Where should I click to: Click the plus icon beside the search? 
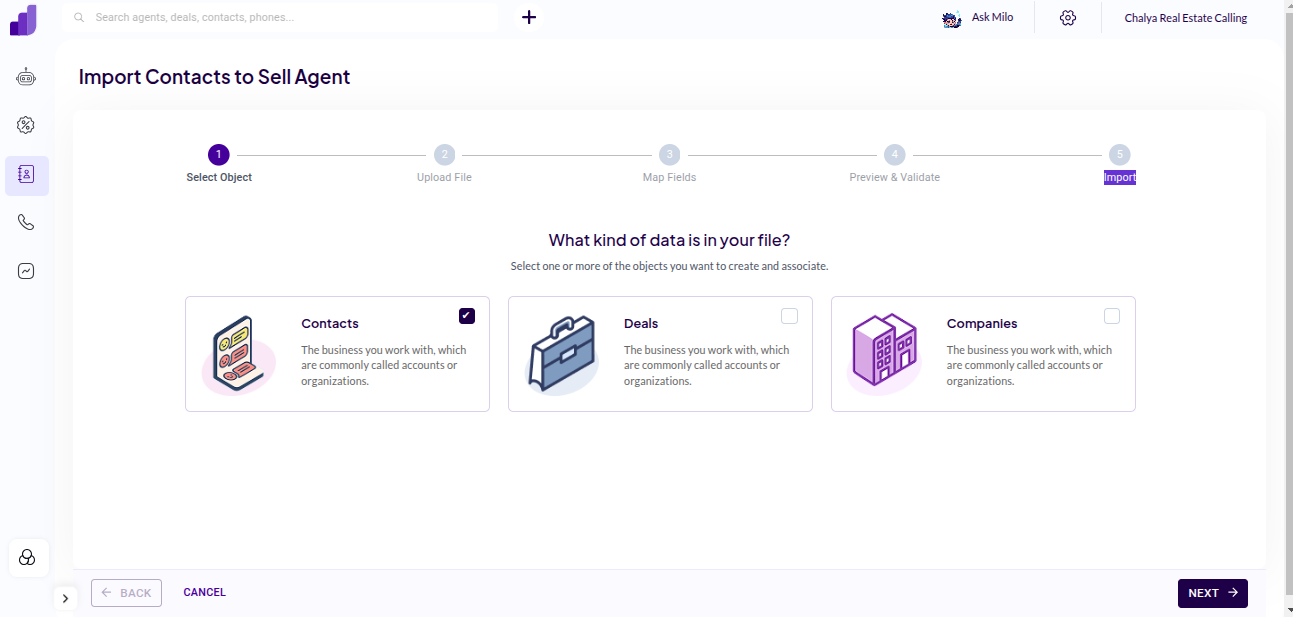(529, 17)
